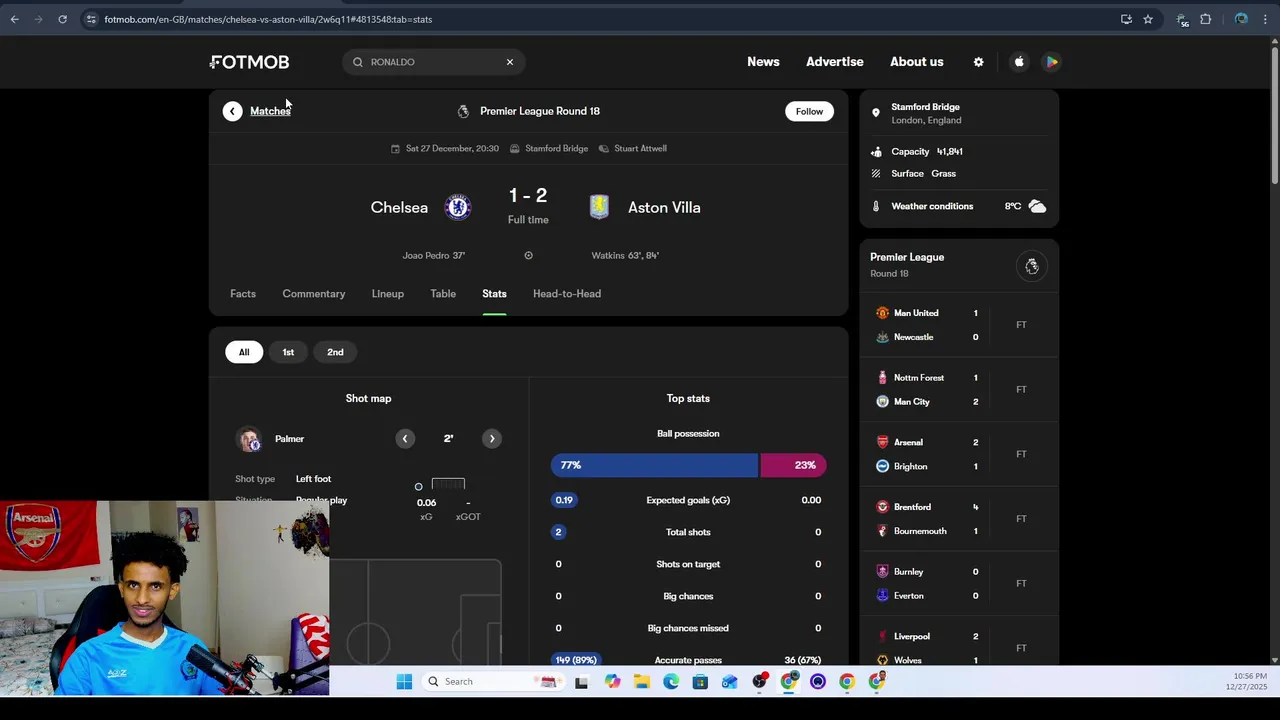This screenshot has width=1280, height=720.
Task: Select the All period filter
Action: [x=244, y=352]
